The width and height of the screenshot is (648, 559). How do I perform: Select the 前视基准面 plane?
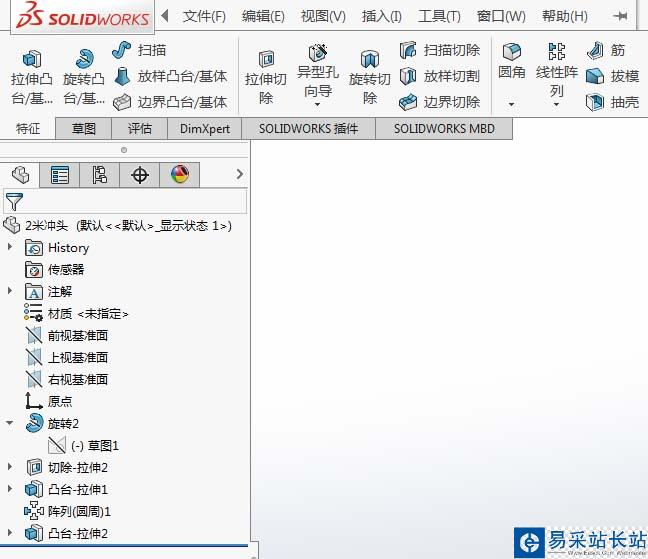point(67,335)
